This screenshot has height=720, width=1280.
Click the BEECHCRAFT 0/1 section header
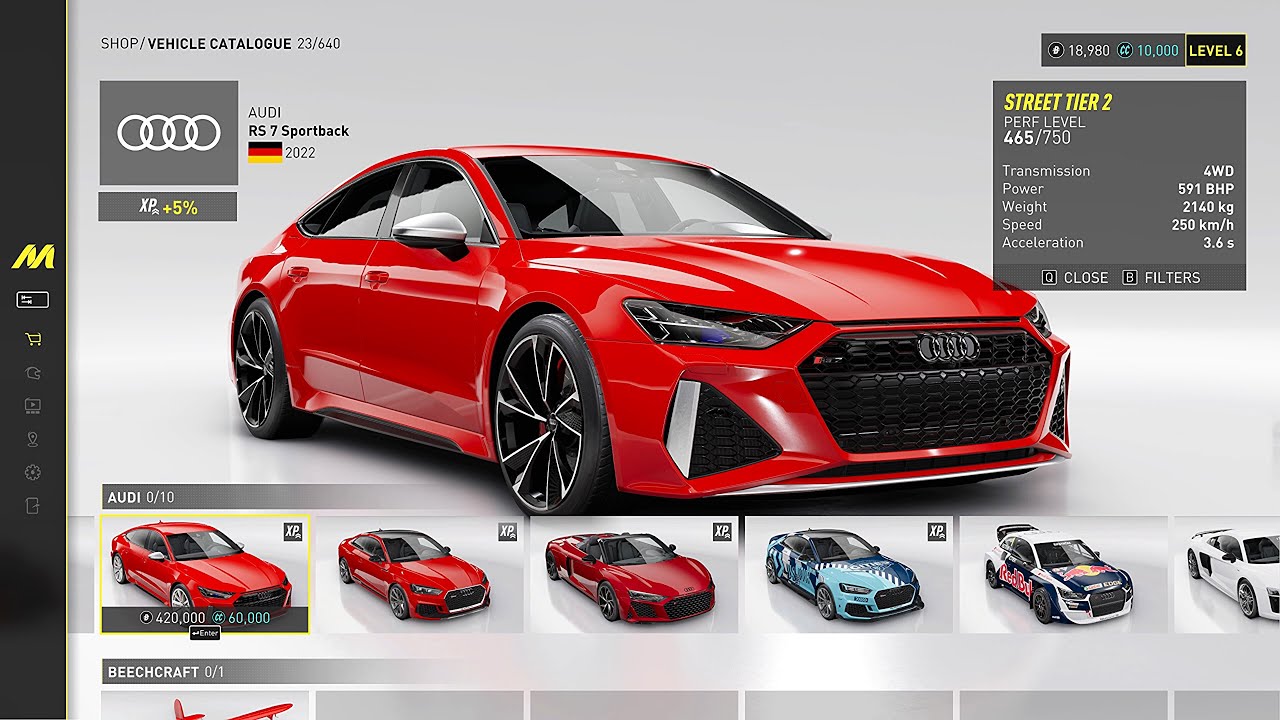pos(166,672)
